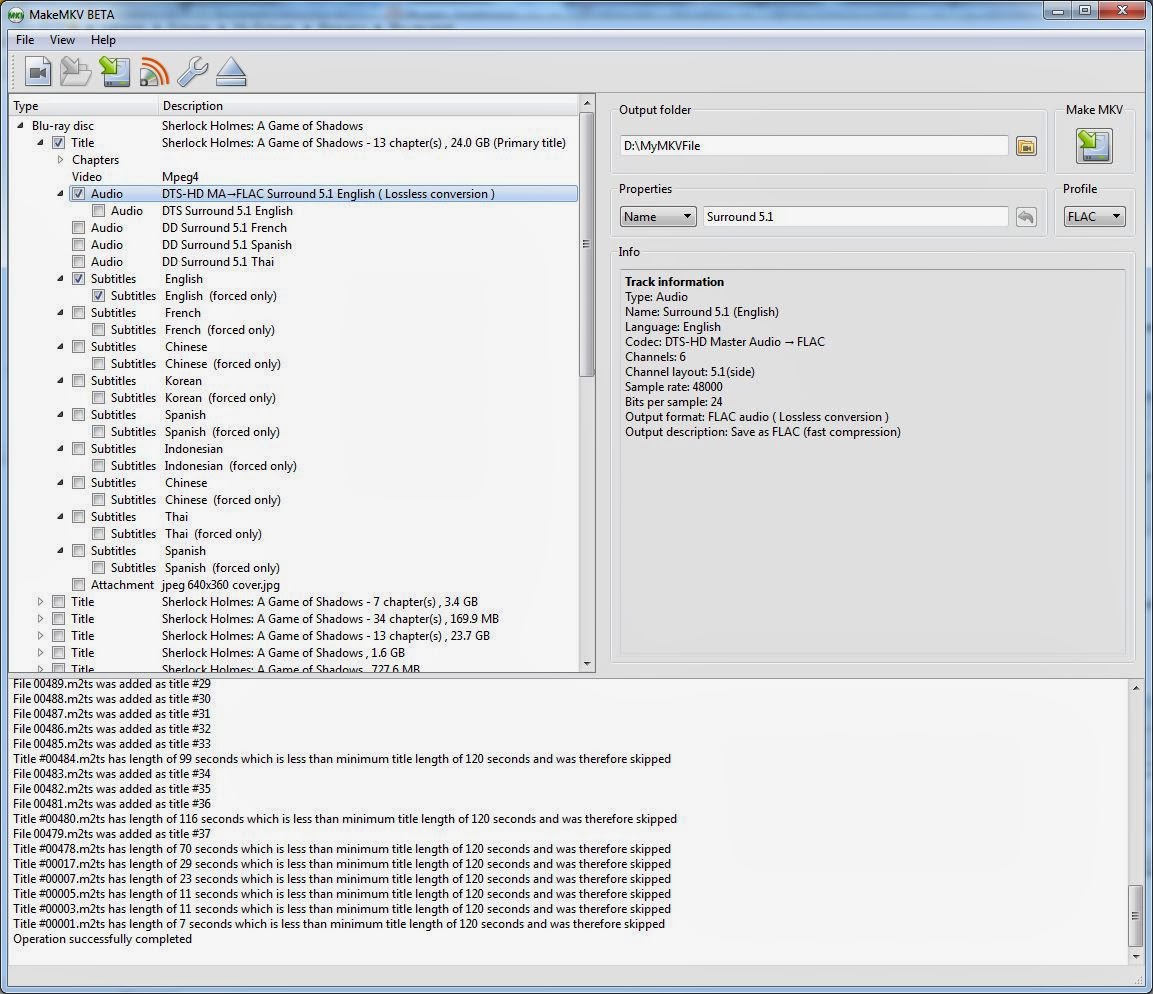
Task: Click the log scrollbar up arrow
Action: (1135, 688)
